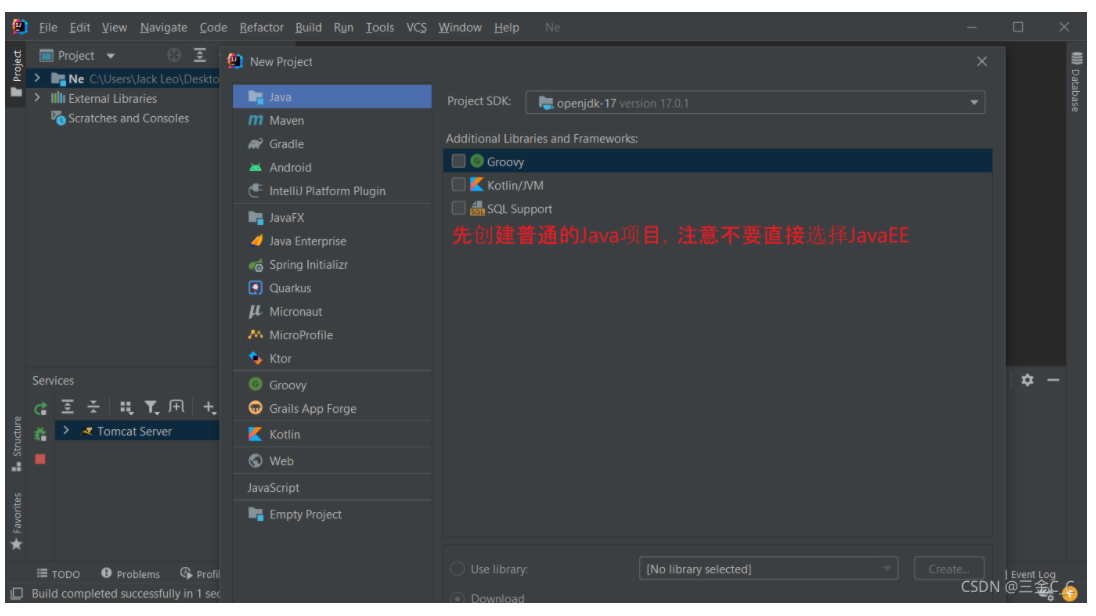Click the Create library button

click(x=949, y=568)
